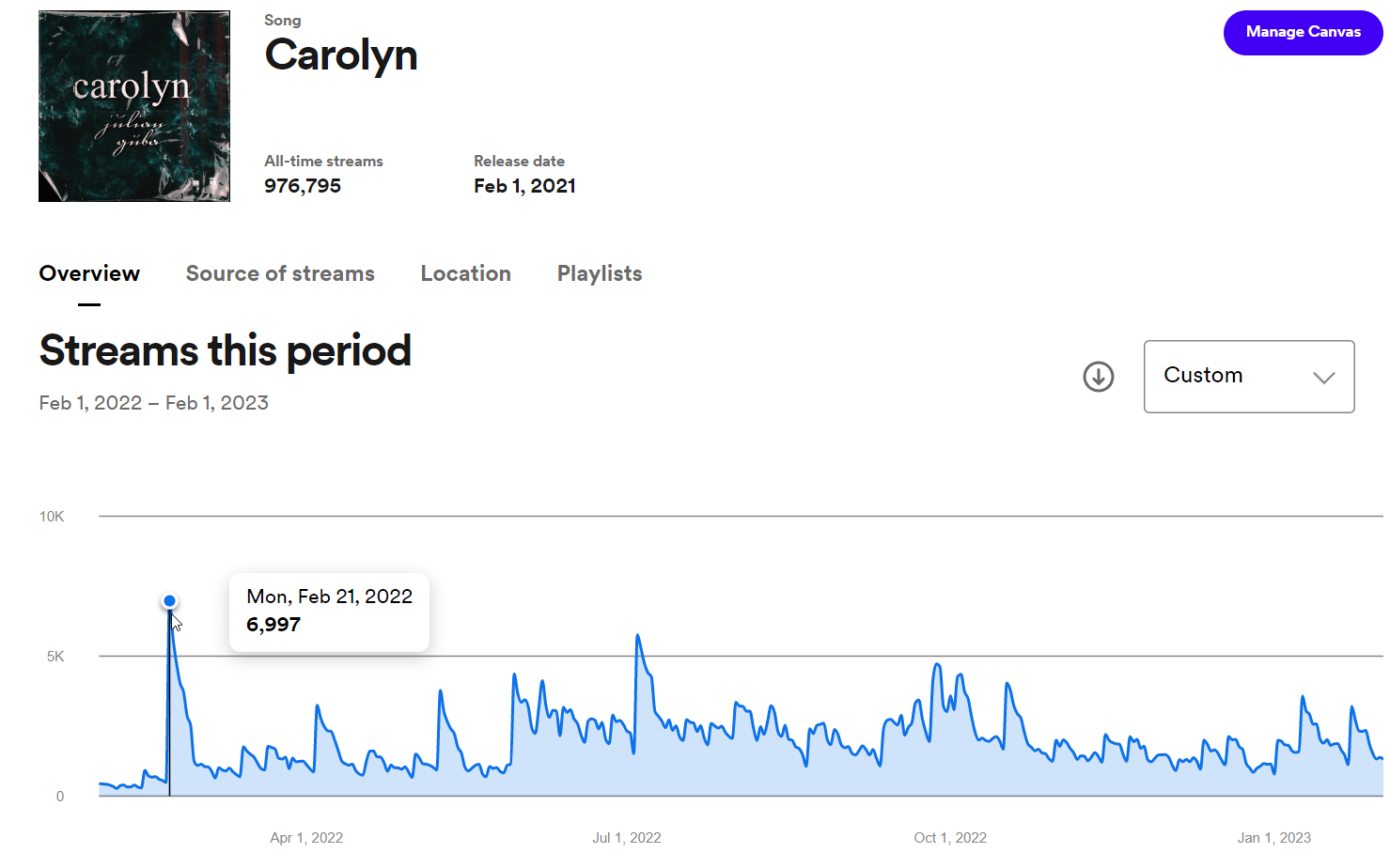Click the Apr 1, 2022 axis label

point(306,838)
